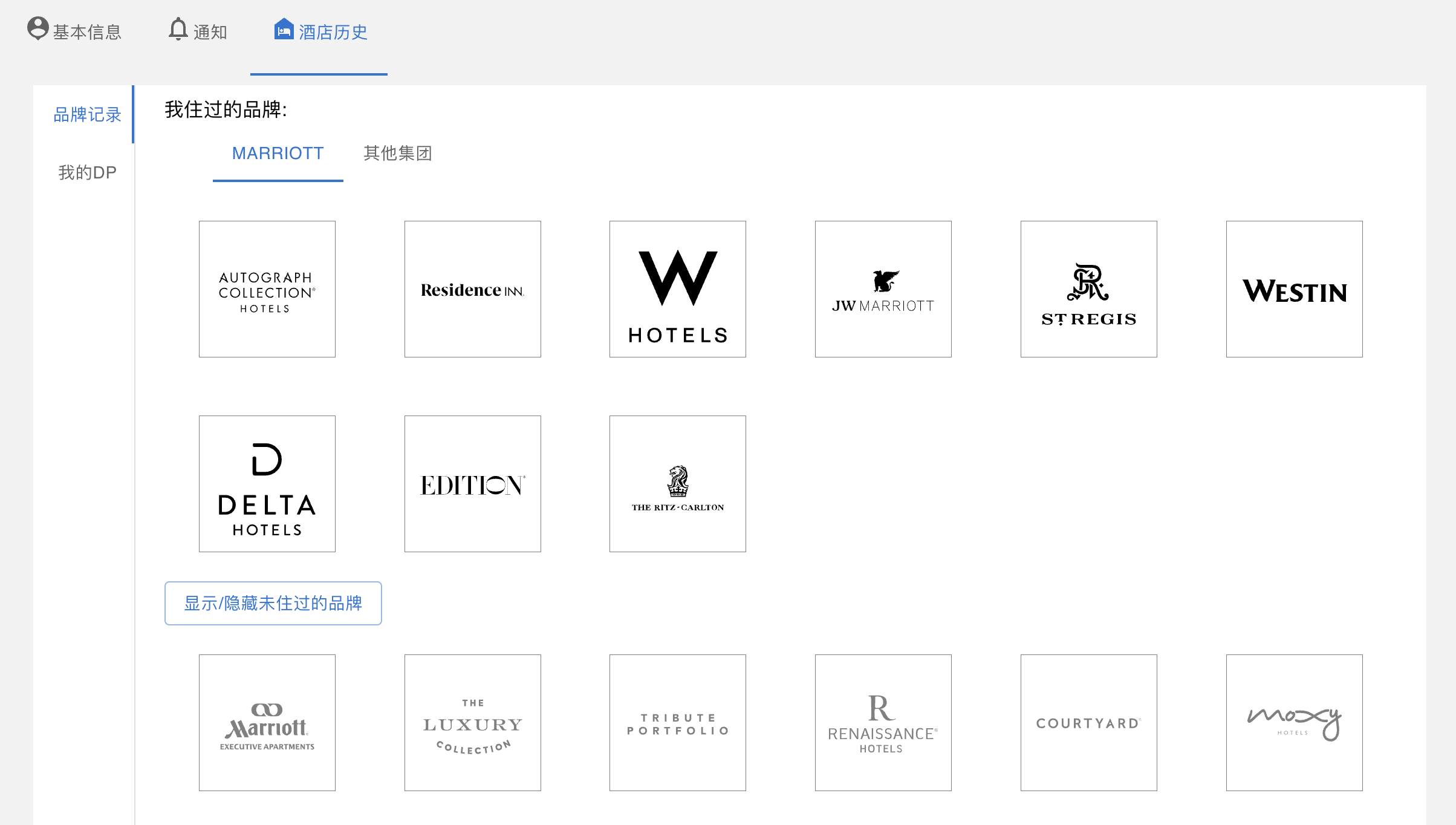Viewport: 1456px width, 825px height.
Task: Open the JW Marriott brand tile
Action: [883, 289]
